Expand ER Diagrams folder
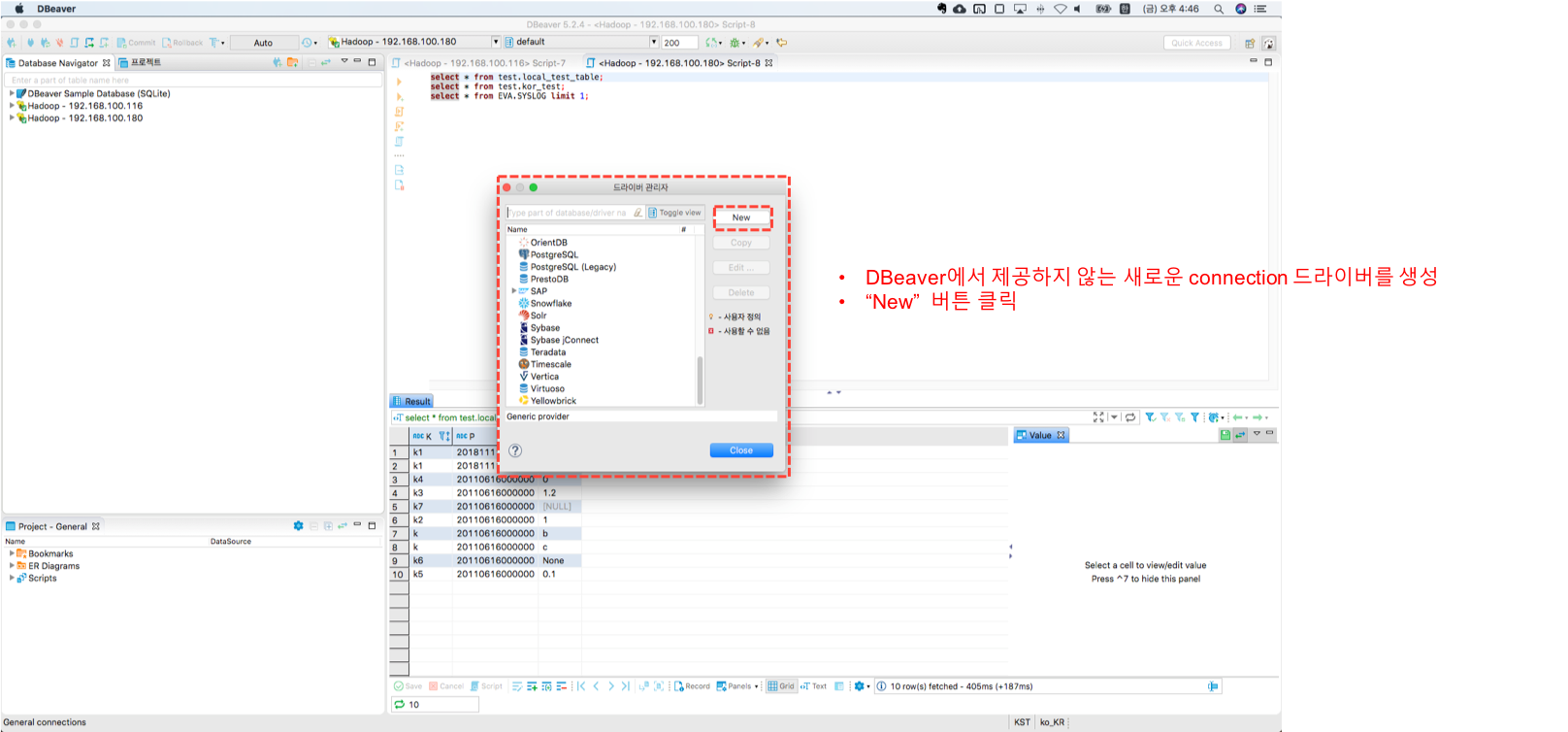 point(12,566)
